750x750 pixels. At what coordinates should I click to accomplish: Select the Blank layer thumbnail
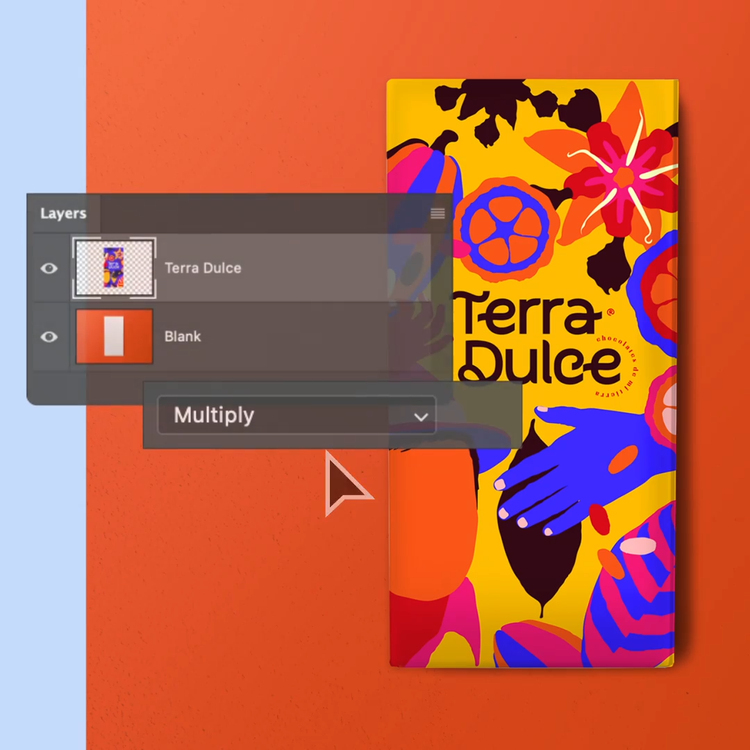(114, 336)
